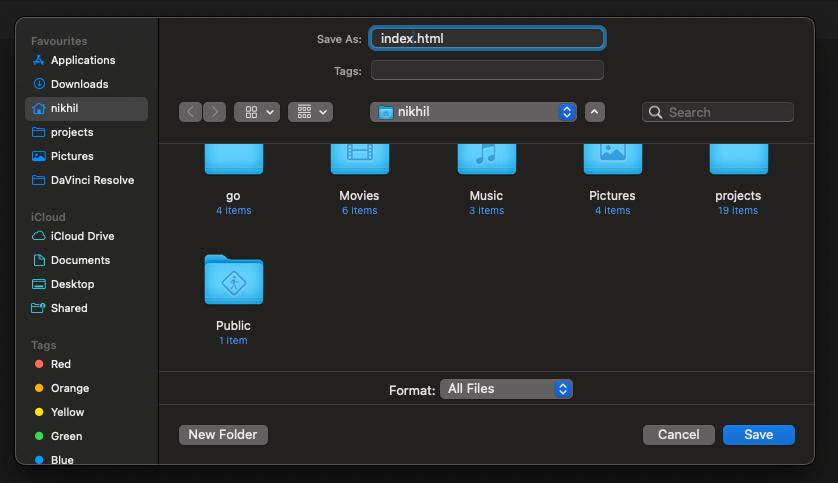The width and height of the screenshot is (838, 483).
Task: Collapse the dialog with the chevron button
Action: 595,112
